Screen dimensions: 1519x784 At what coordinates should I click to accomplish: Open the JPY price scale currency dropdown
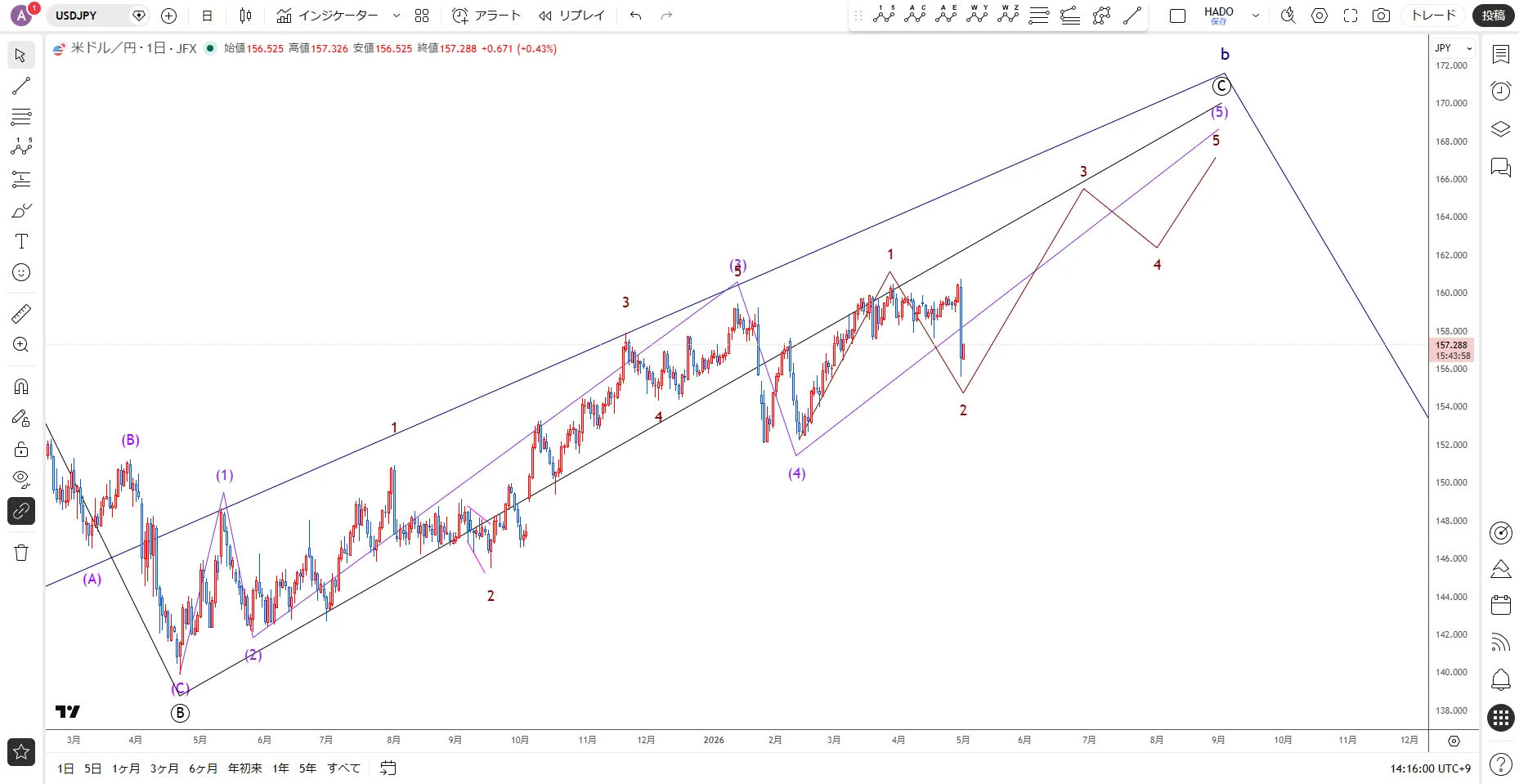click(x=1453, y=48)
